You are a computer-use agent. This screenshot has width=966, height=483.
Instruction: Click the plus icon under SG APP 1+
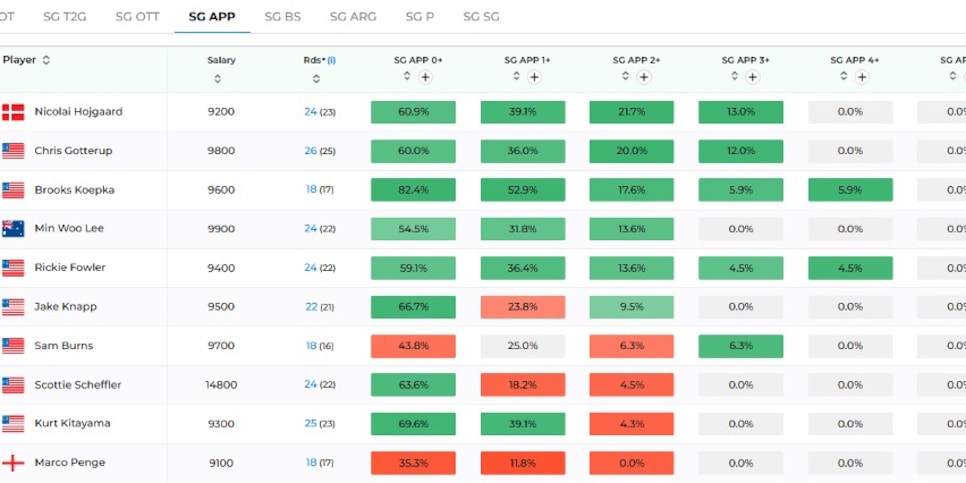point(535,77)
